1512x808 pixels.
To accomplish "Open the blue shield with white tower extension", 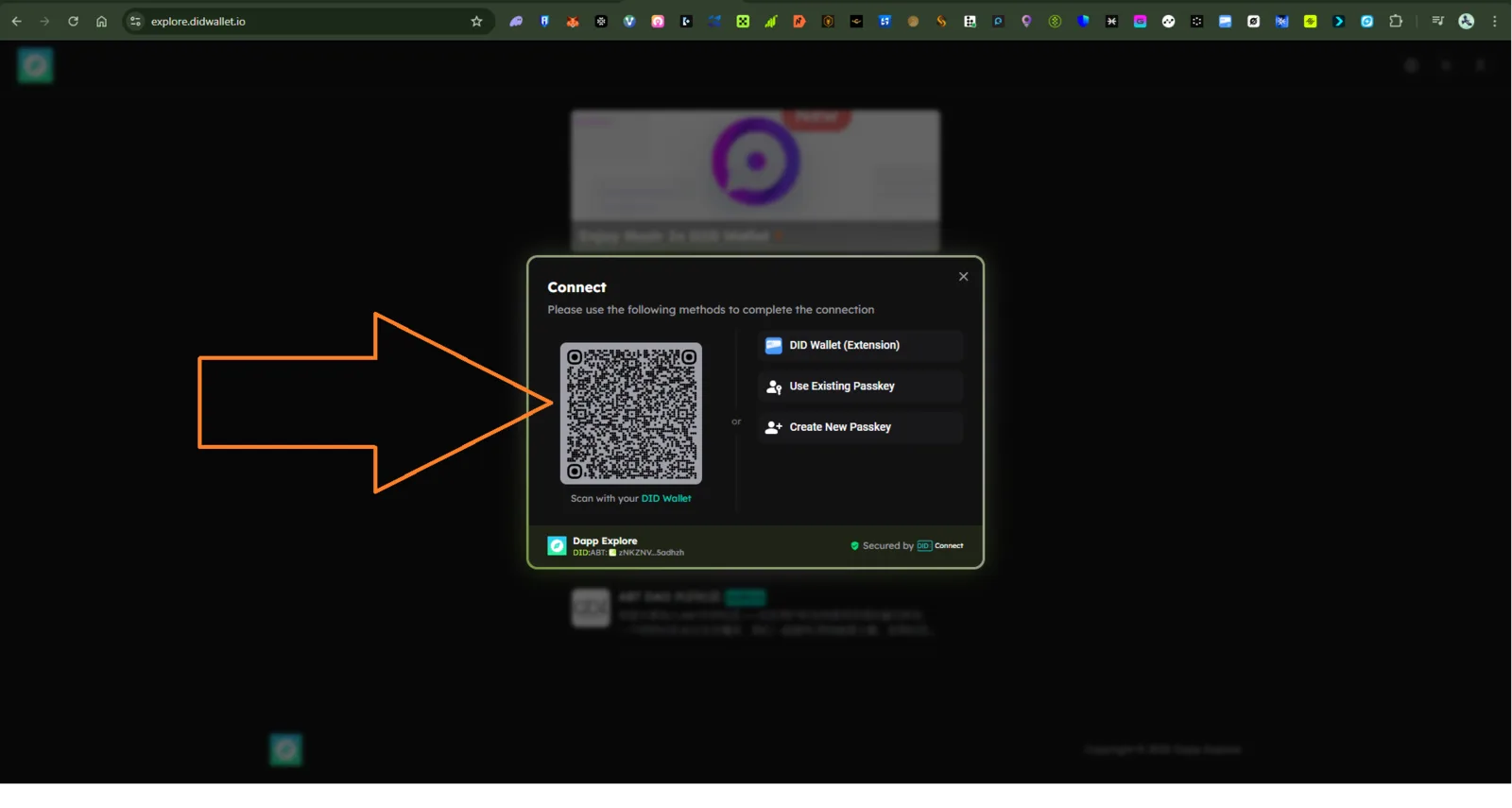I will click(544, 22).
